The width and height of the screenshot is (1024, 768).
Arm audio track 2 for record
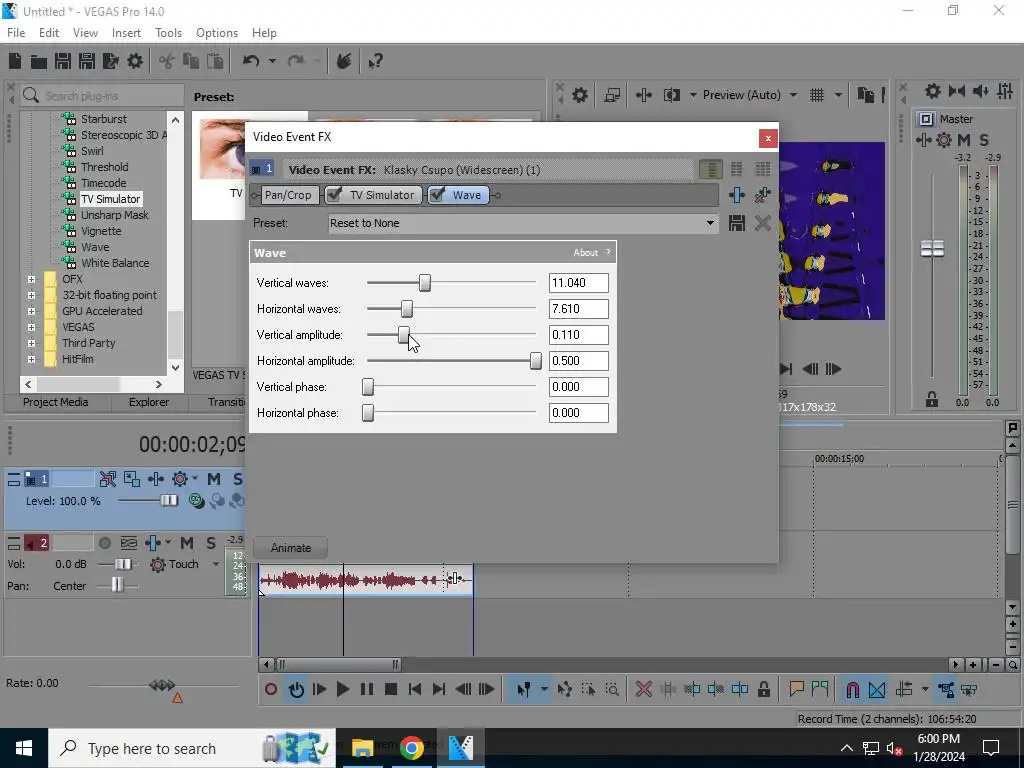[x=104, y=543]
